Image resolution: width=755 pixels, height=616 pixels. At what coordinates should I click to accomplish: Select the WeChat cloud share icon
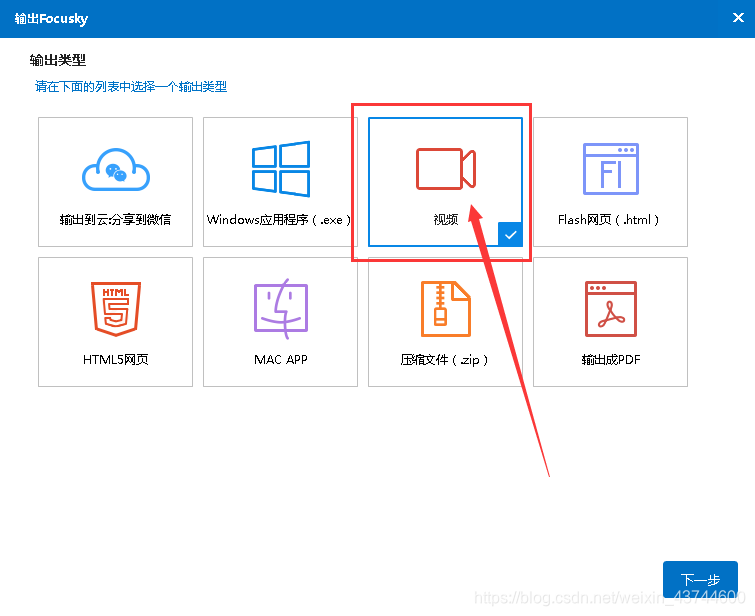click(x=116, y=170)
